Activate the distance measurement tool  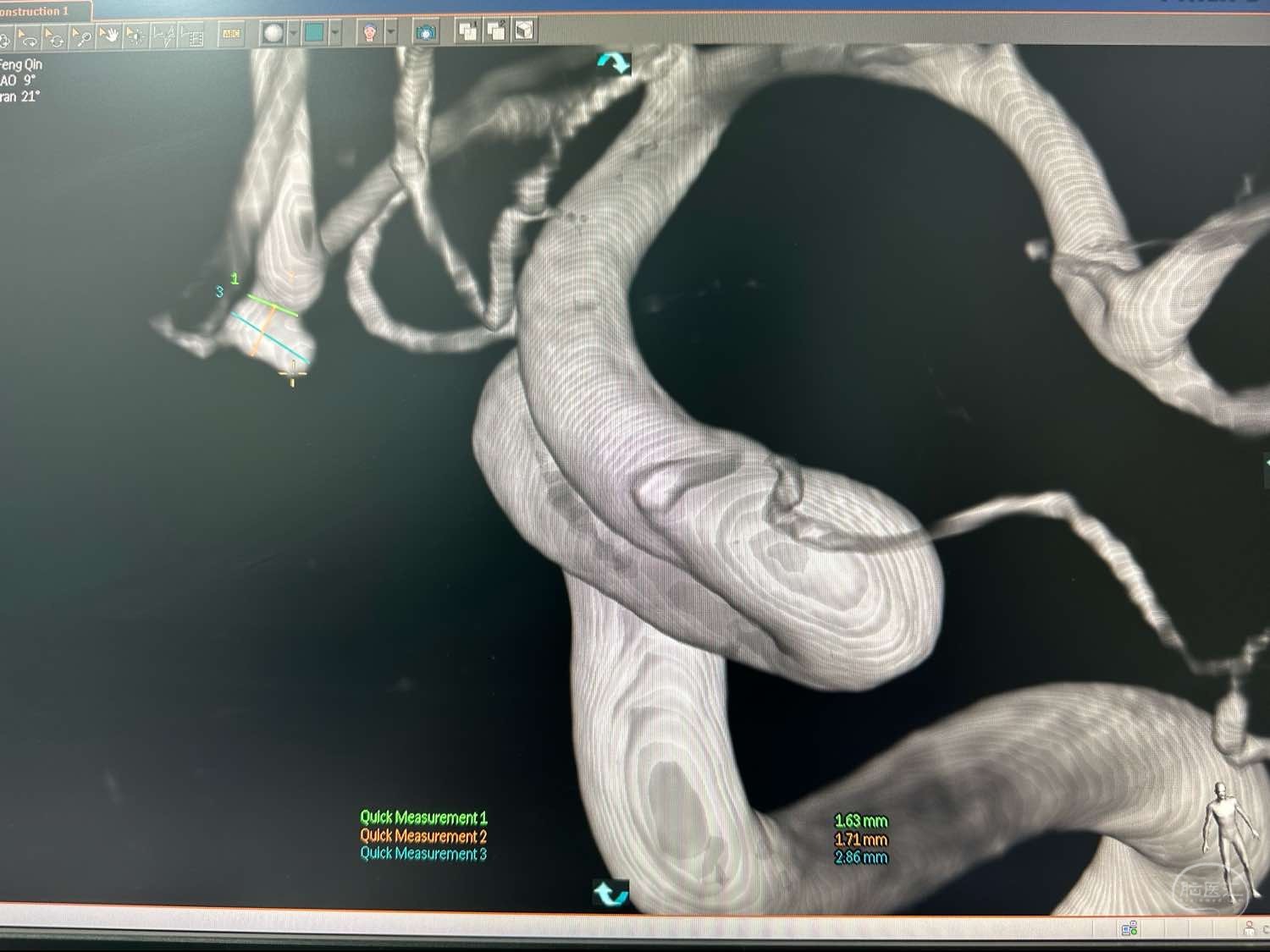[x=164, y=36]
